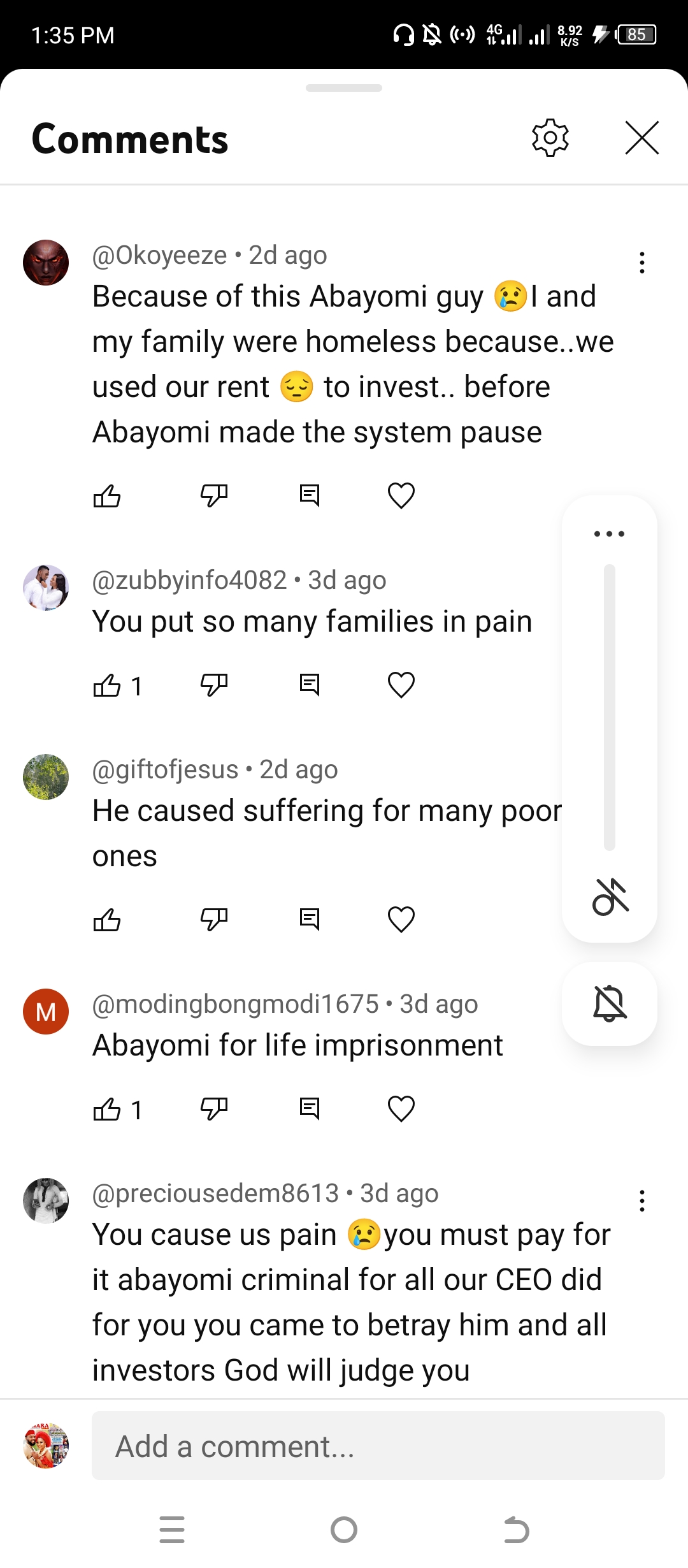Open more options for @Okoyeeze comment
688x1568 pixels.
click(641, 263)
